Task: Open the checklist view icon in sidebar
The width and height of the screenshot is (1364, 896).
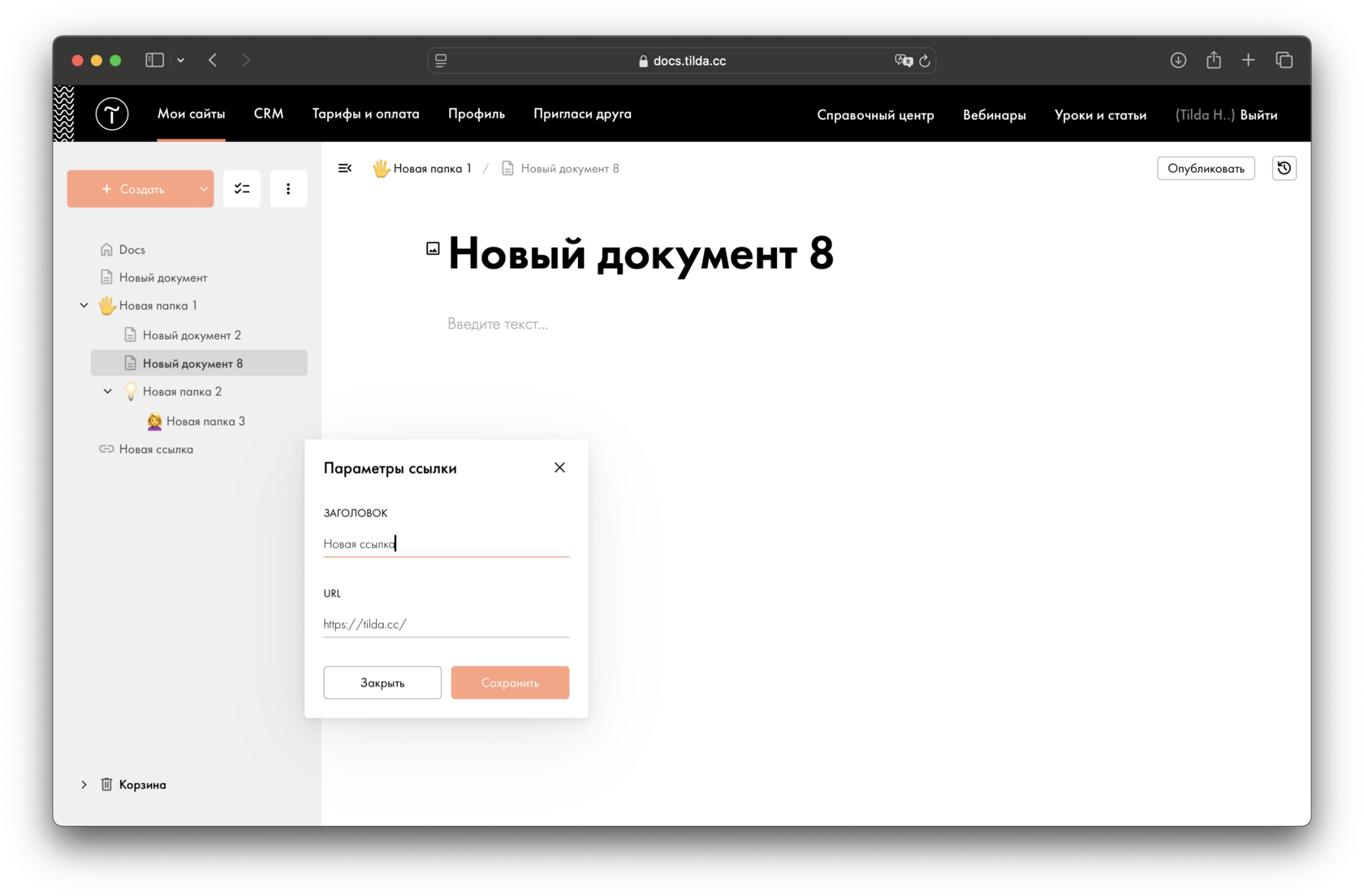Action: pyautogui.click(x=242, y=189)
